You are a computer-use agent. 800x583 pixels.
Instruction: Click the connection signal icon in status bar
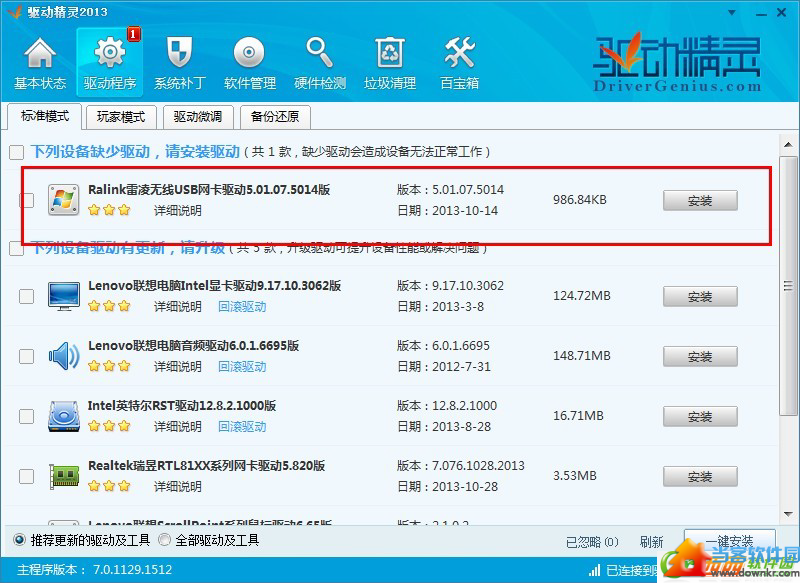tap(594, 570)
